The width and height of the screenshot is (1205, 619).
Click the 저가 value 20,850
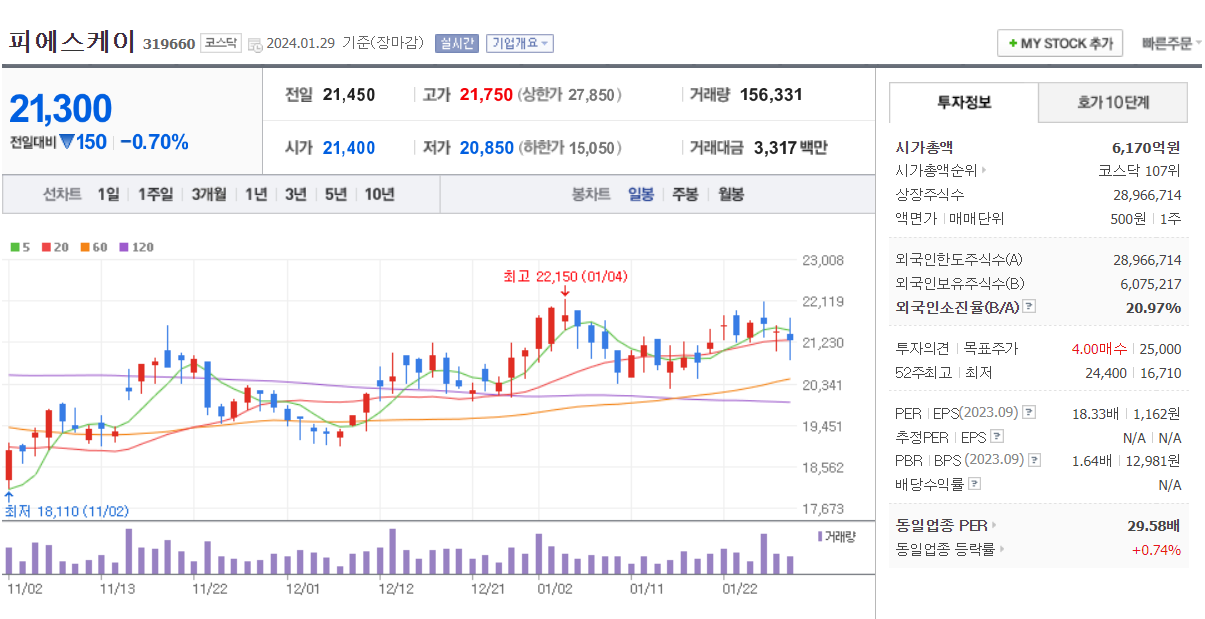[x=487, y=148]
